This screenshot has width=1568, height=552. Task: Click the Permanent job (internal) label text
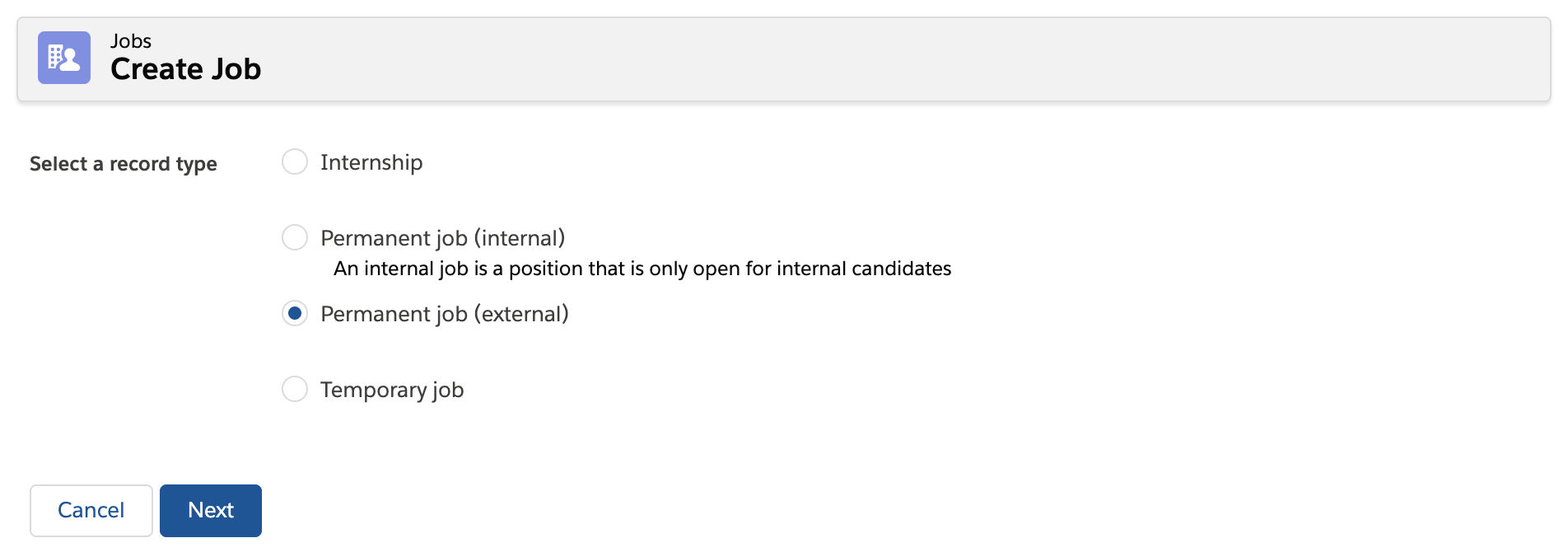[443, 238]
